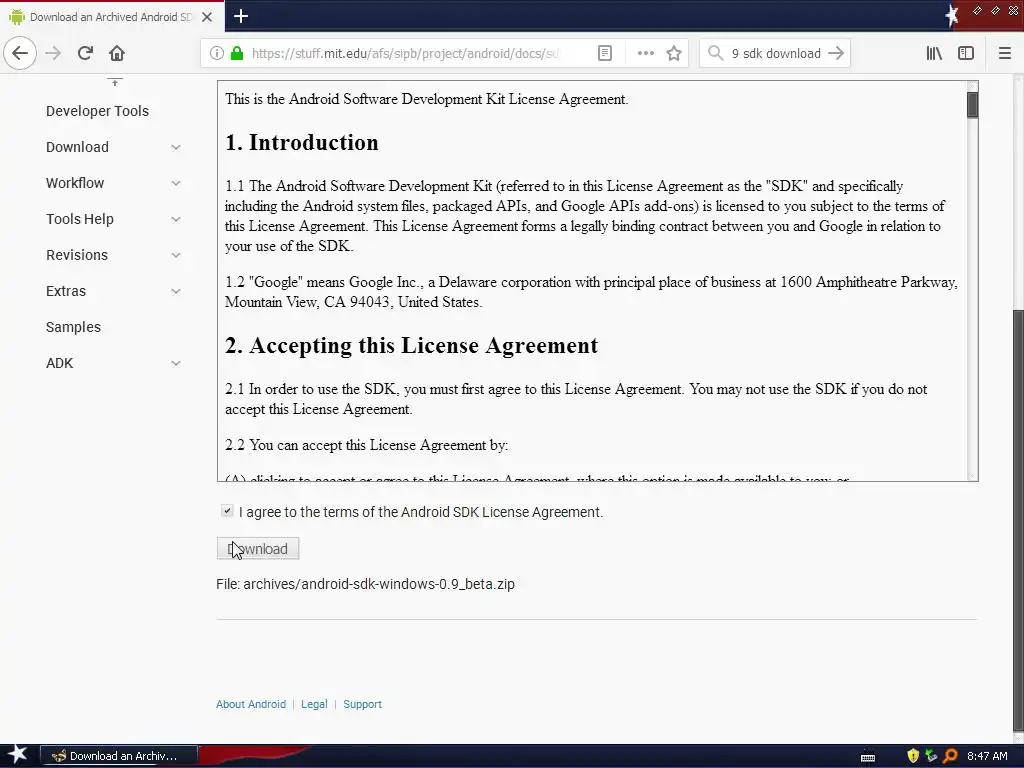Expand the ADK sidebar section
This screenshot has height=768, width=1024.
[176, 363]
